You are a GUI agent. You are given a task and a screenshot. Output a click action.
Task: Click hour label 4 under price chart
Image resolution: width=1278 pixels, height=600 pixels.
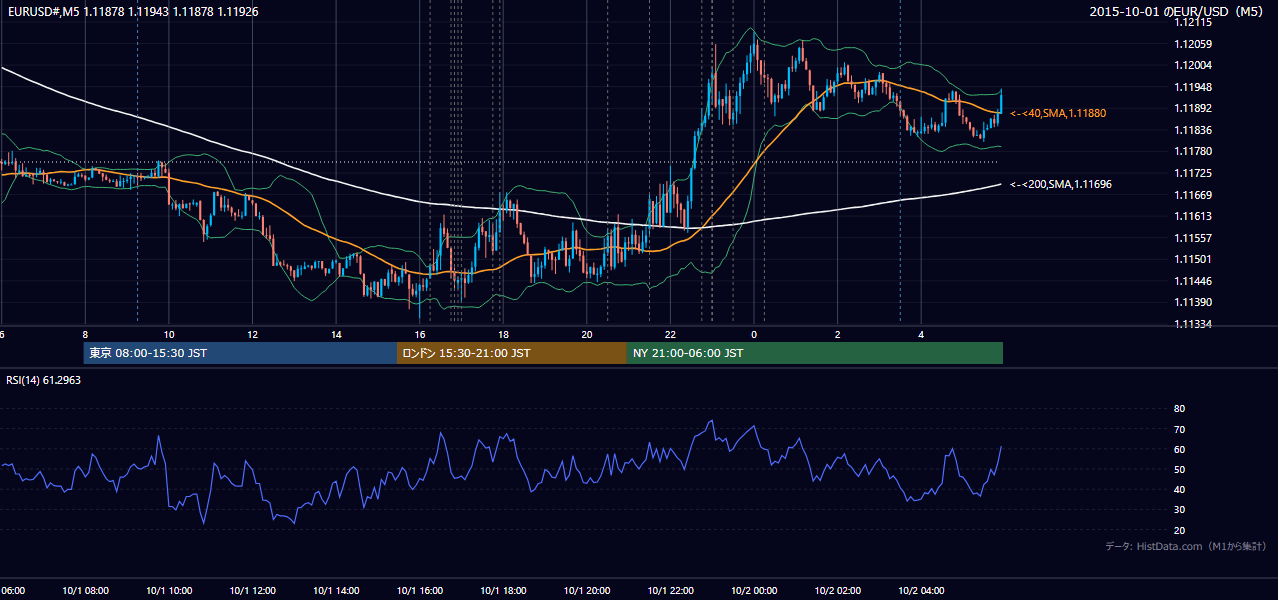[921, 335]
